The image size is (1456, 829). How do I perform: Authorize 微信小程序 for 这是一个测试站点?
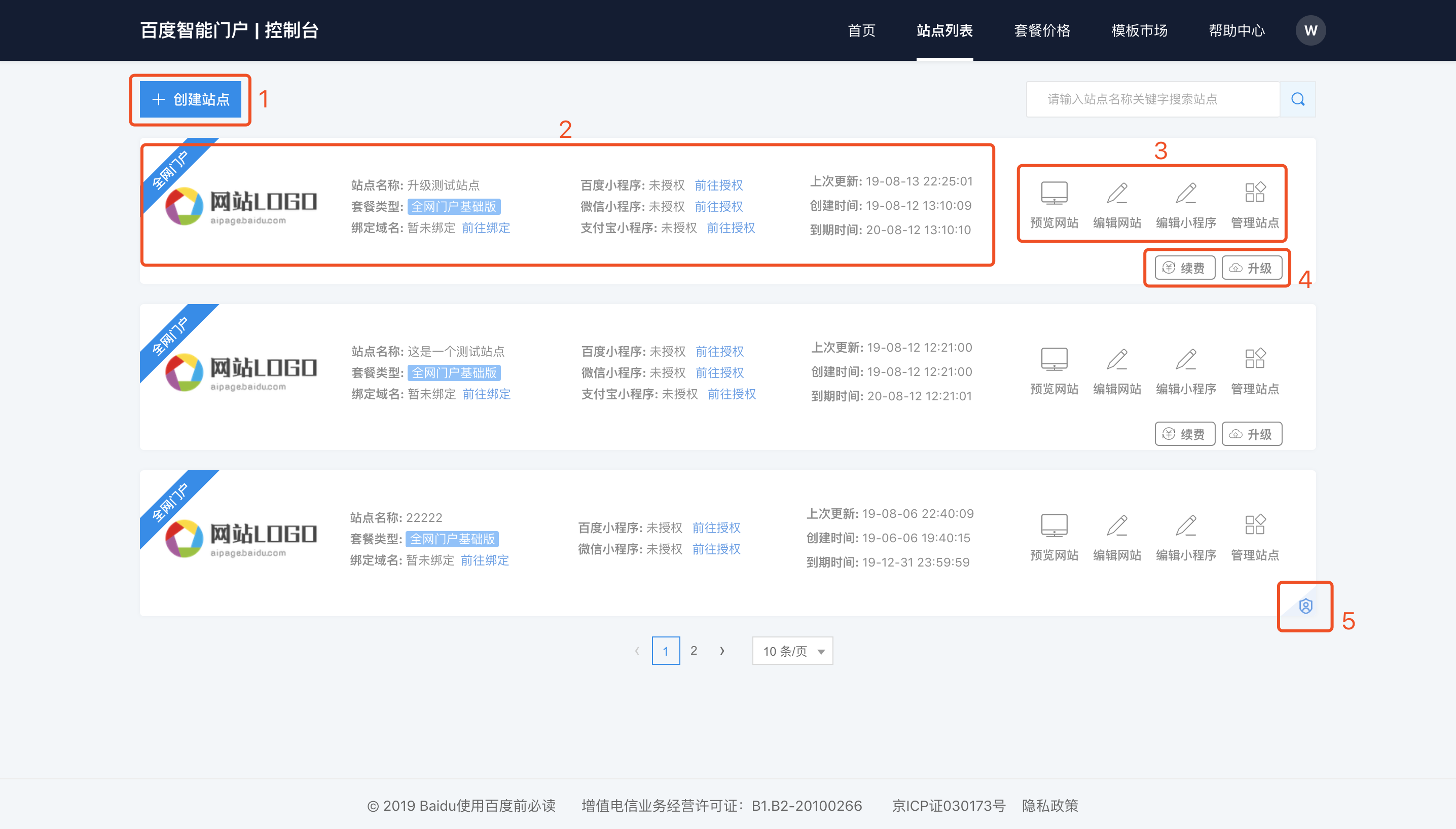[x=719, y=373]
